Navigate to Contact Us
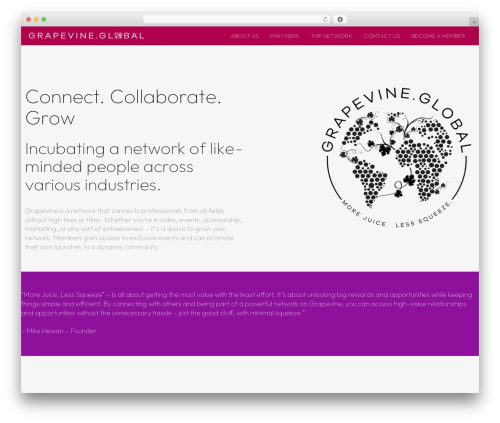The height and width of the screenshot is (423, 500). (x=382, y=36)
